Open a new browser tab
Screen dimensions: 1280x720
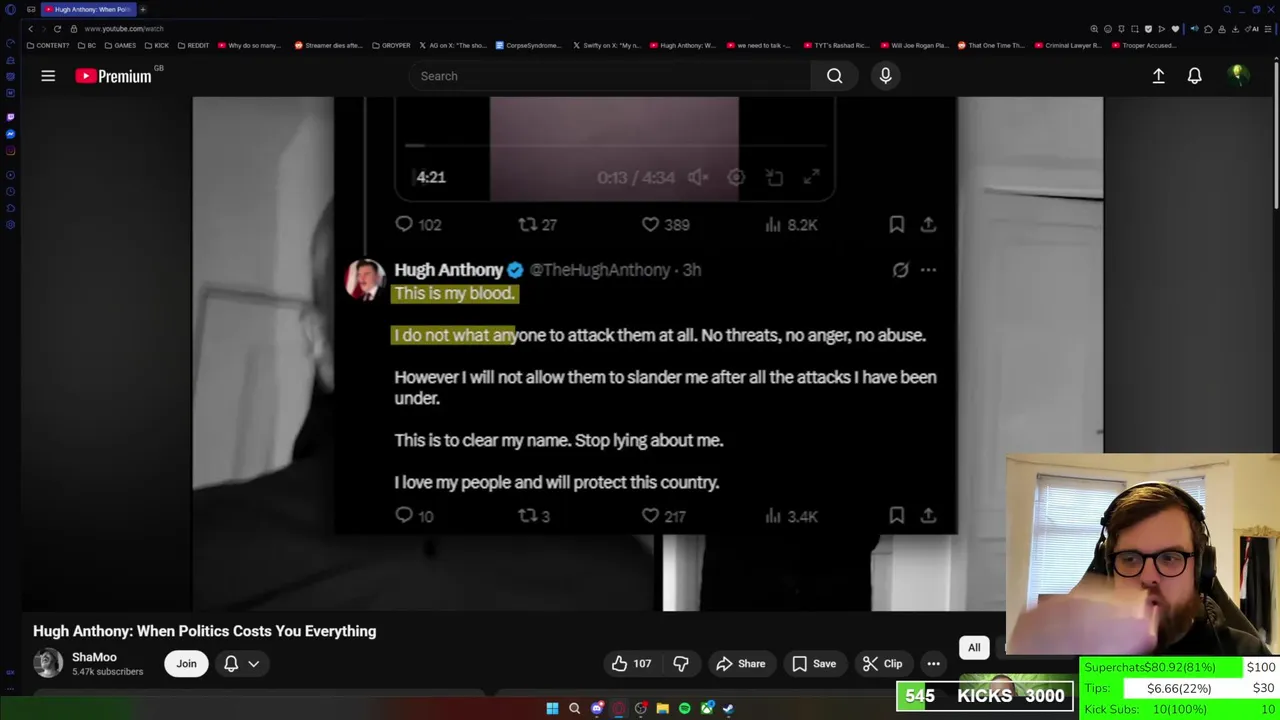coord(143,9)
